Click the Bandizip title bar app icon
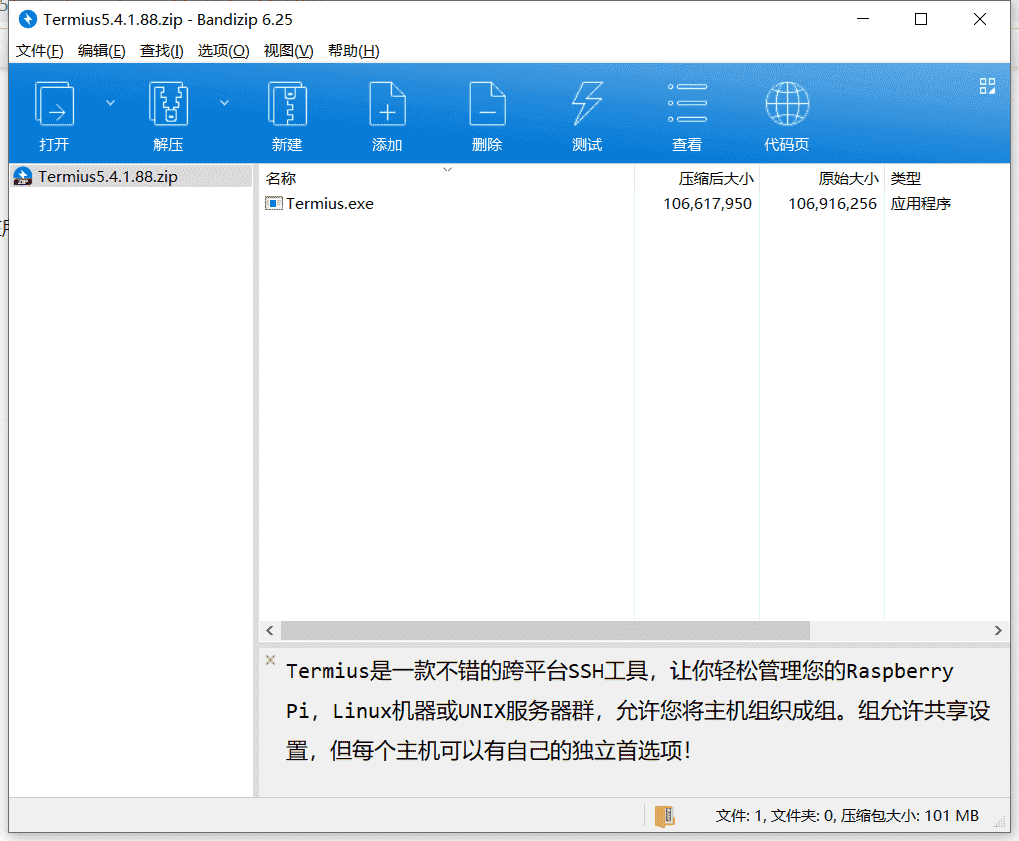 tap(28, 19)
